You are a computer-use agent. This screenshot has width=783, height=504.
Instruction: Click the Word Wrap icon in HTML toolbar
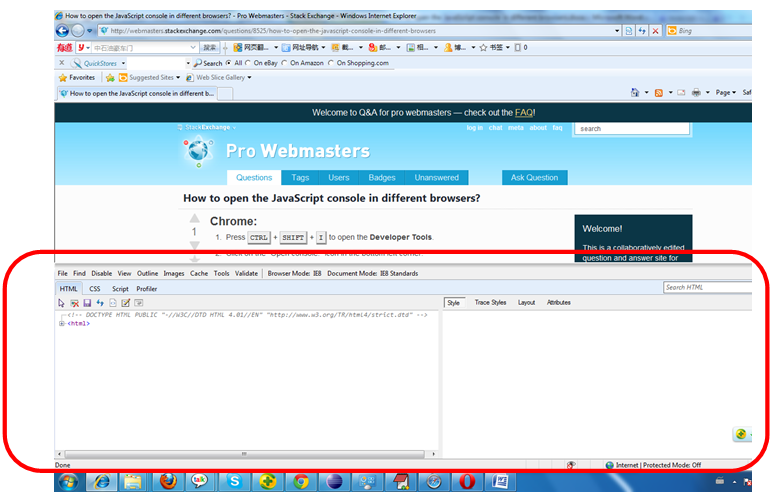[139, 303]
